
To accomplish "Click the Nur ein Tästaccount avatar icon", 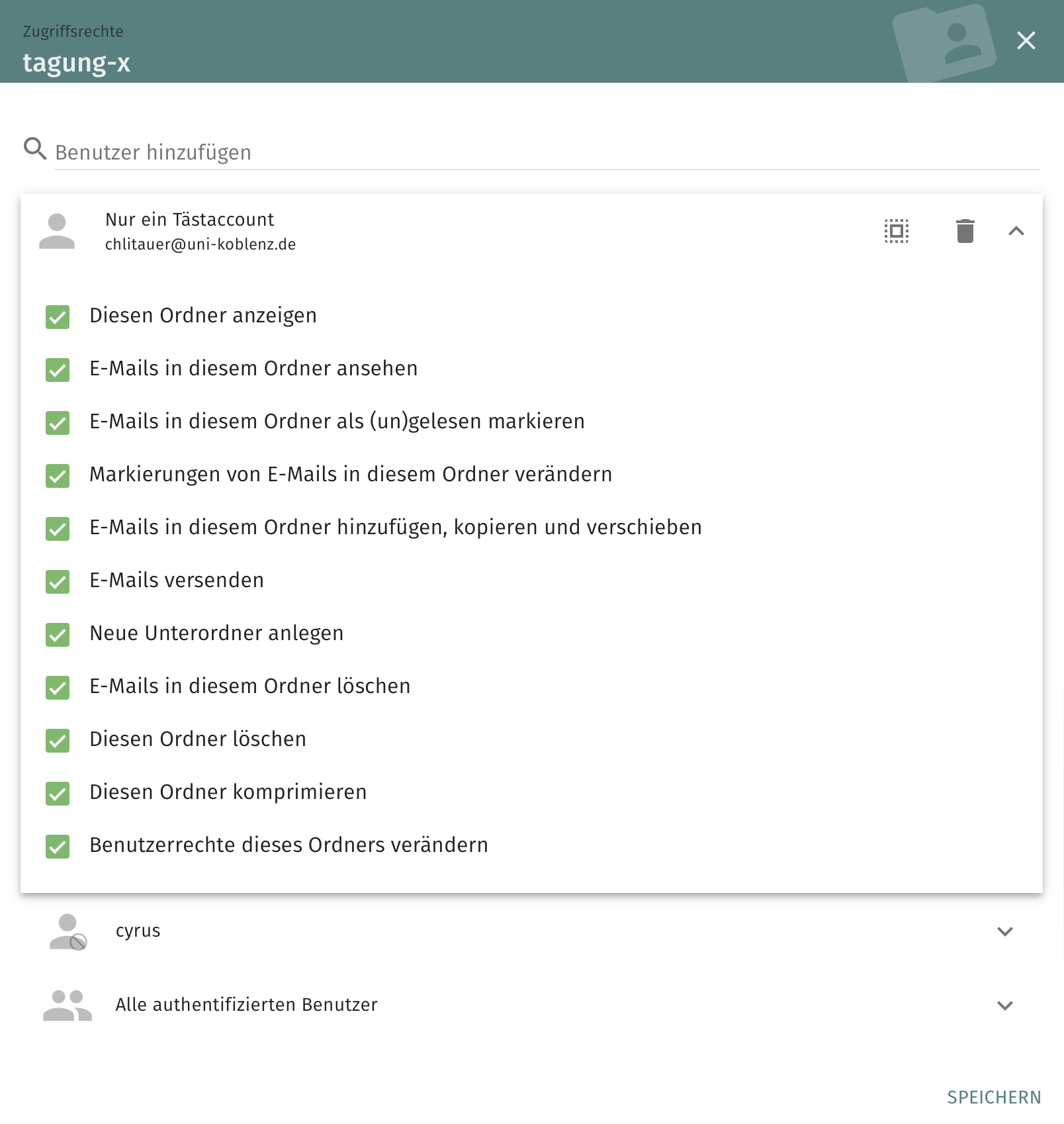I will click(57, 231).
